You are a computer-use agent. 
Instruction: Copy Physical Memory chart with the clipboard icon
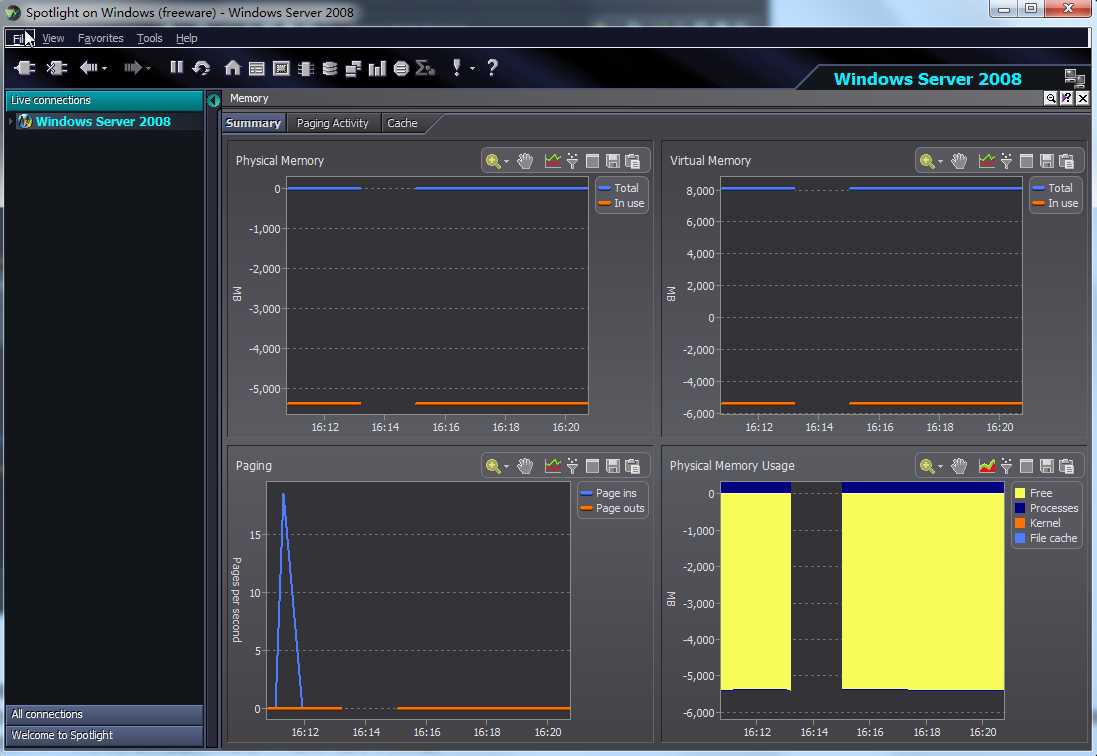(x=632, y=162)
